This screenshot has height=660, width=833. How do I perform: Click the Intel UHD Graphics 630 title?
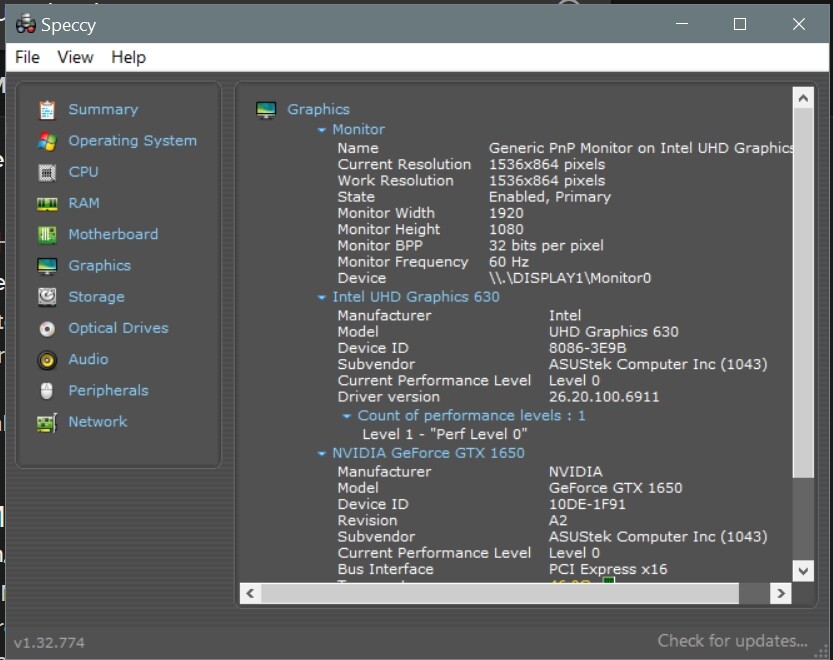pos(416,297)
